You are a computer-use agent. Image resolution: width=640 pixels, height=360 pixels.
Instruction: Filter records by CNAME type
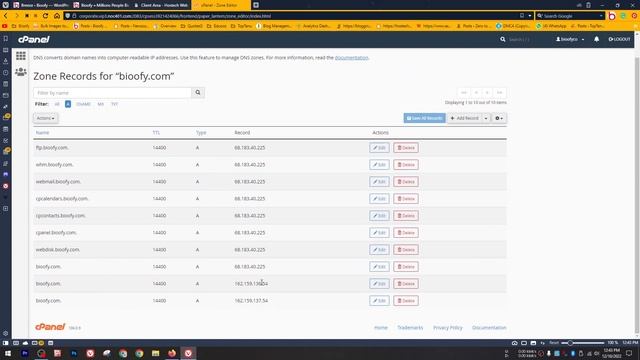click(83, 104)
